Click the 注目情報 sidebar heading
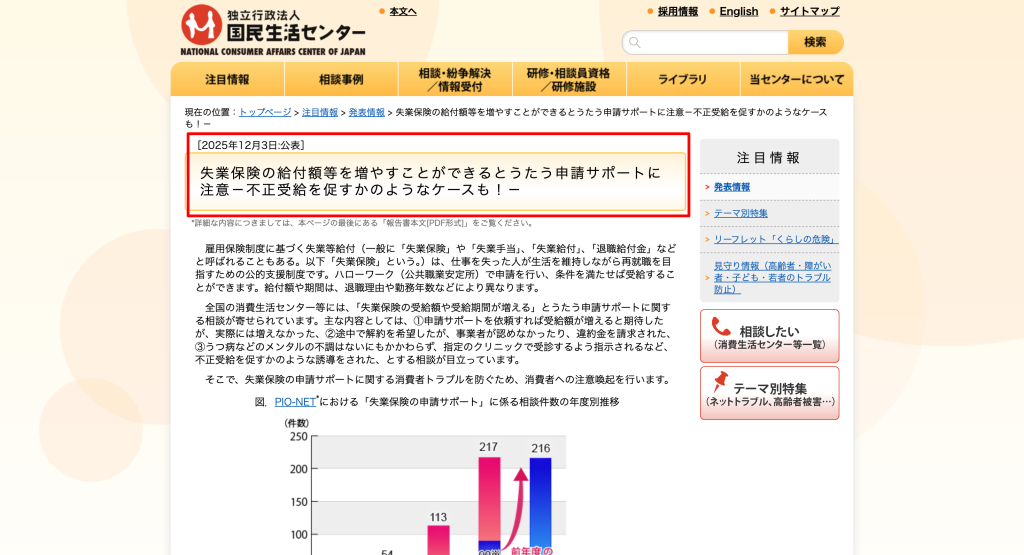1024x555 pixels. [769, 157]
